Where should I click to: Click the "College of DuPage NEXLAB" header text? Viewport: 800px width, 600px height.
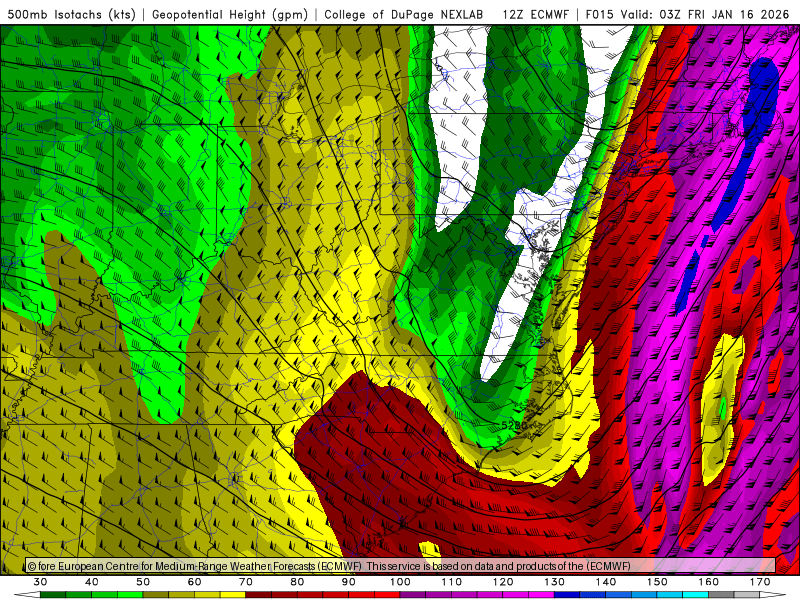point(404,14)
